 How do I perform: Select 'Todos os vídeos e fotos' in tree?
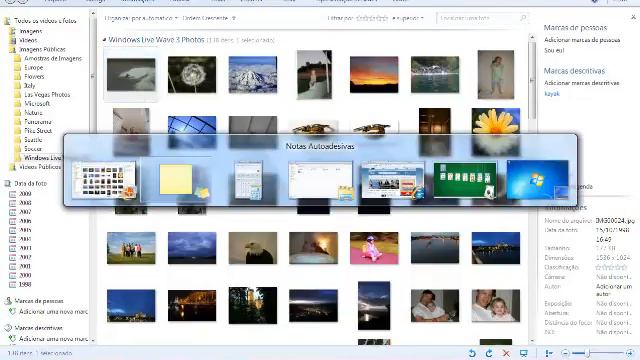45,21
